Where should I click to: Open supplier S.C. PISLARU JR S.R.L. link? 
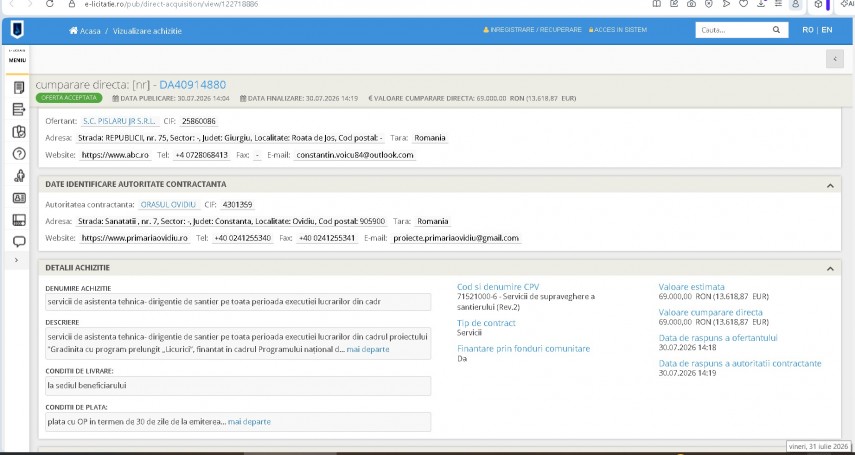(x=119, y=121)
